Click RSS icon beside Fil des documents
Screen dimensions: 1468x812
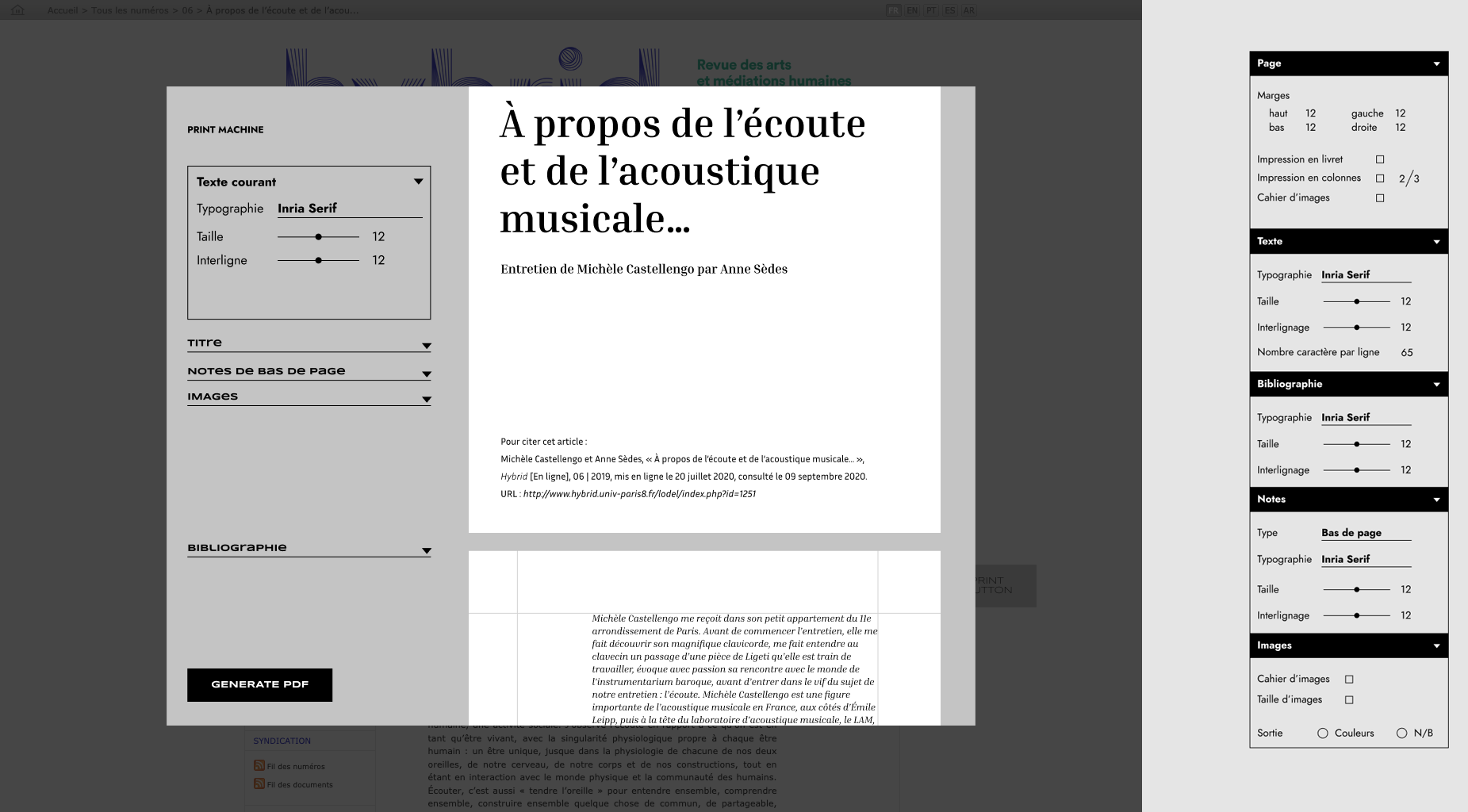[x=259, y=783]
